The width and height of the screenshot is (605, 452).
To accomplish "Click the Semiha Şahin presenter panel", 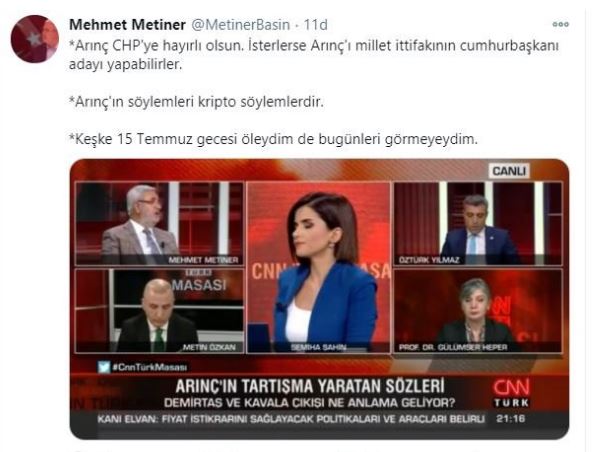I will [318, 267].
